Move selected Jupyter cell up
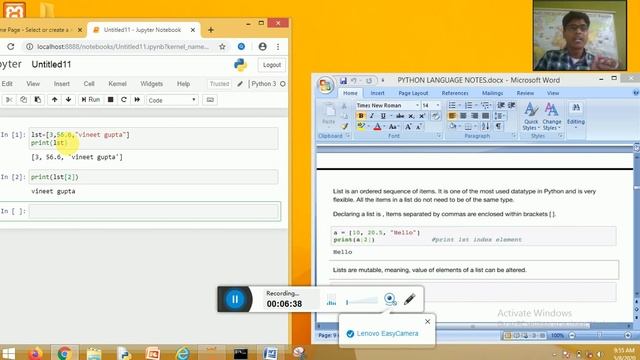This screenshot has width=640, height=360. [54, 100]
